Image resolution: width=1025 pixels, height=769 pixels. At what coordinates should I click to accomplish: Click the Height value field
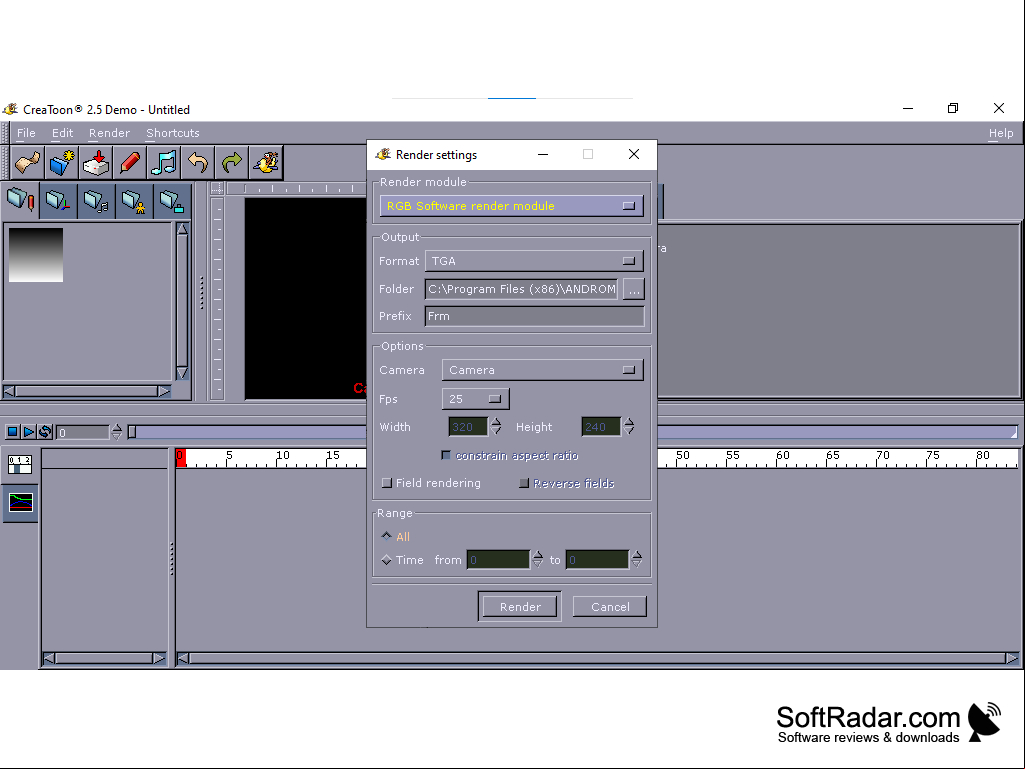point(601,427)
